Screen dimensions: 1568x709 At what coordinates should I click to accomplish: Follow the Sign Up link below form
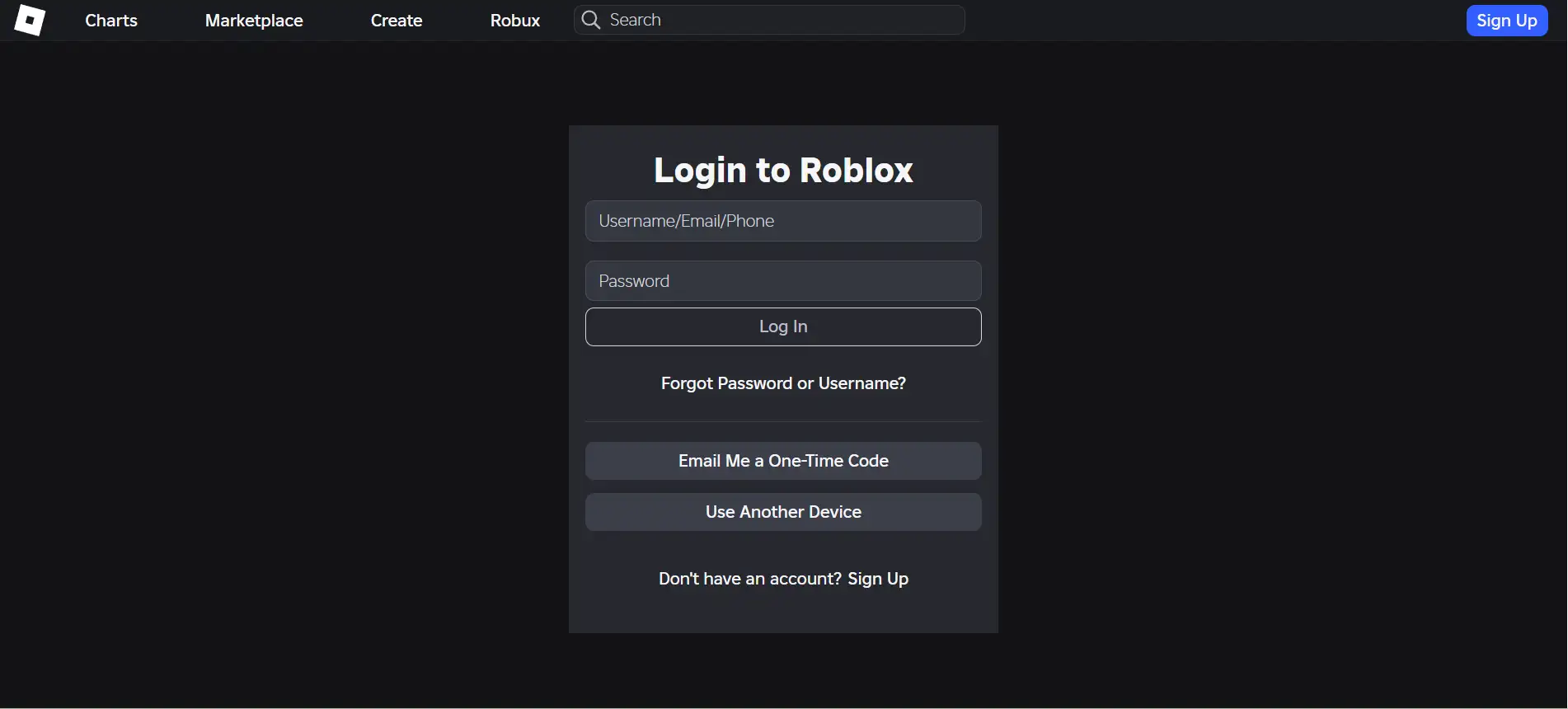click(878, 579)
